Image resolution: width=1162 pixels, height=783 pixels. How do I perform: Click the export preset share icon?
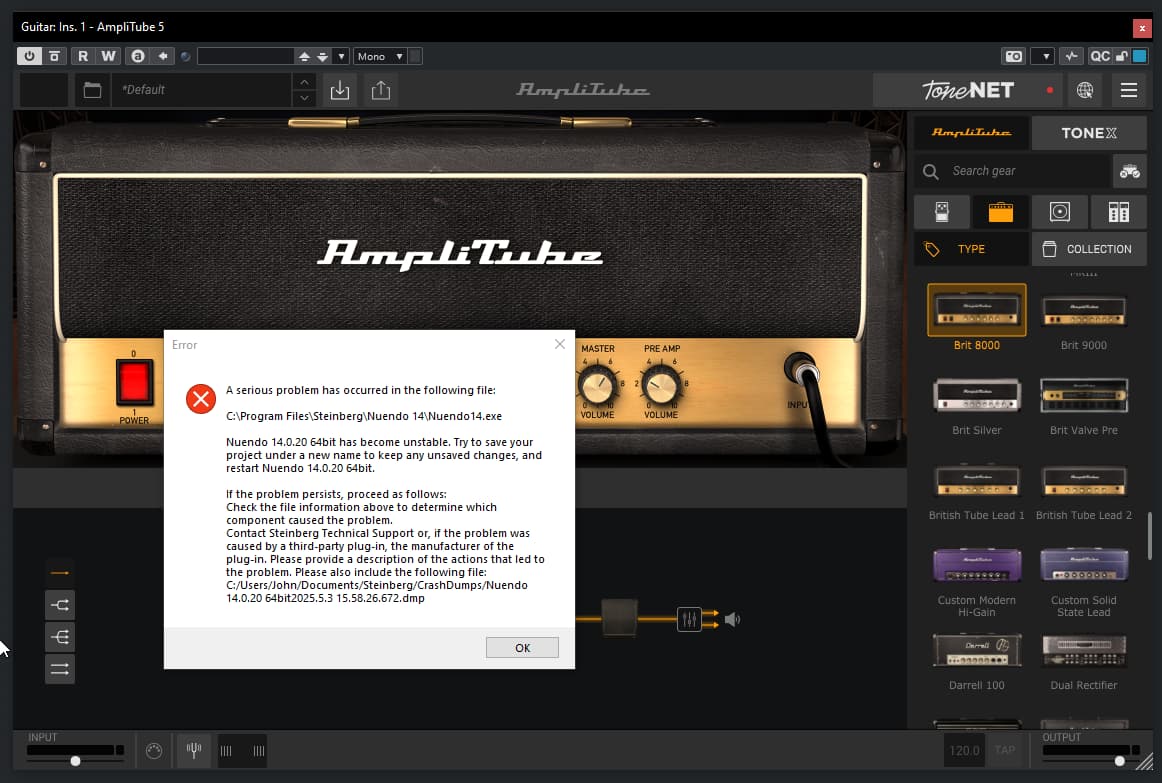[x=381, y=90]
